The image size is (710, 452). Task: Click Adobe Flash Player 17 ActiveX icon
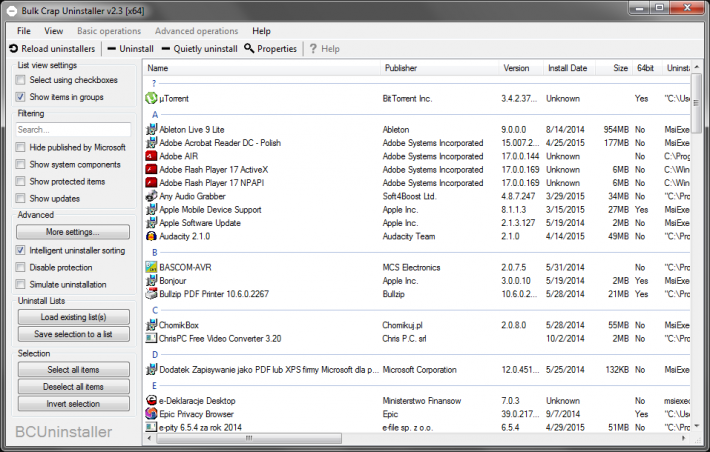point(151,169)
